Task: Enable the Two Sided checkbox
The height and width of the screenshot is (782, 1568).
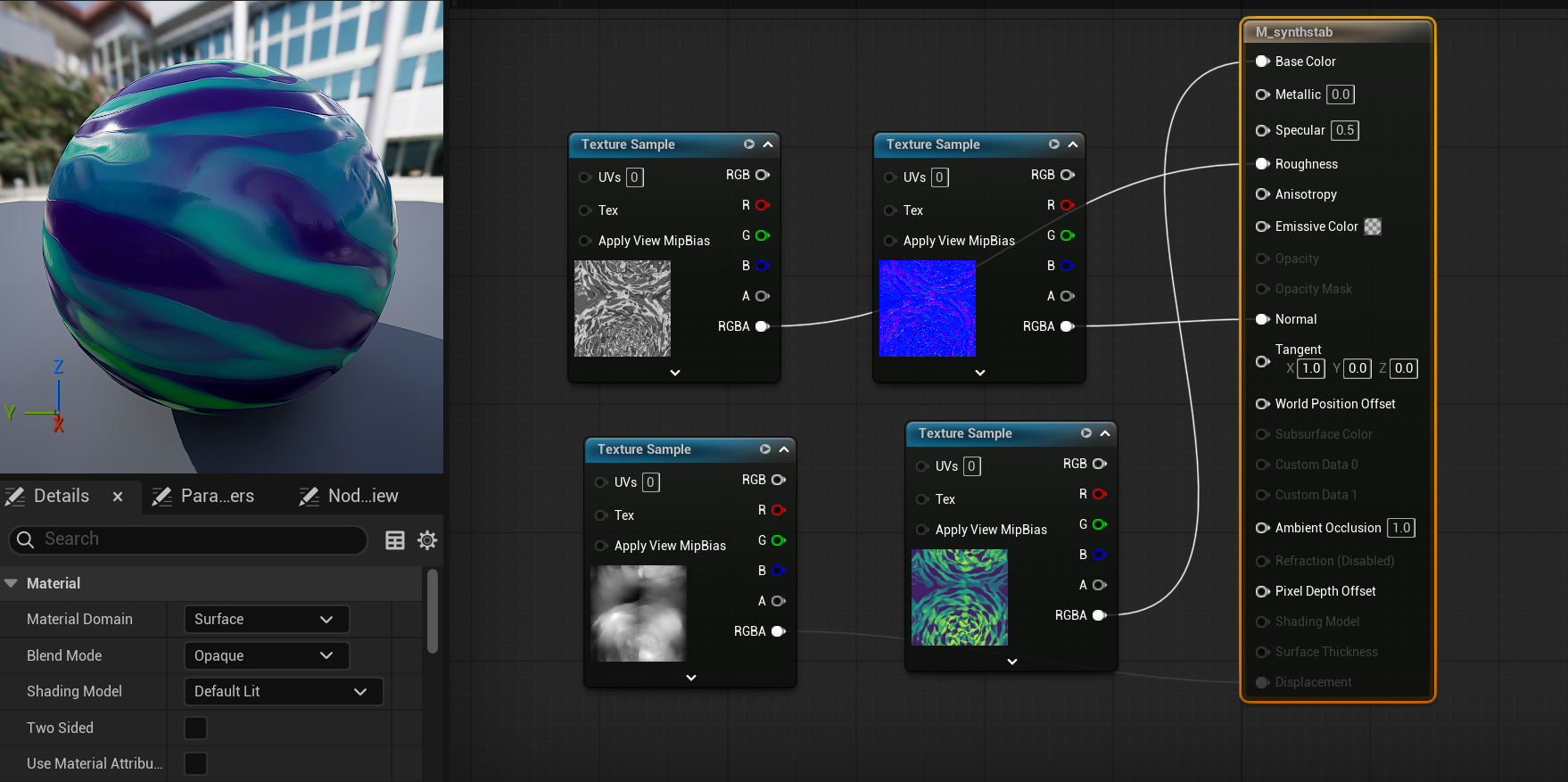Action: pos(195,728)
